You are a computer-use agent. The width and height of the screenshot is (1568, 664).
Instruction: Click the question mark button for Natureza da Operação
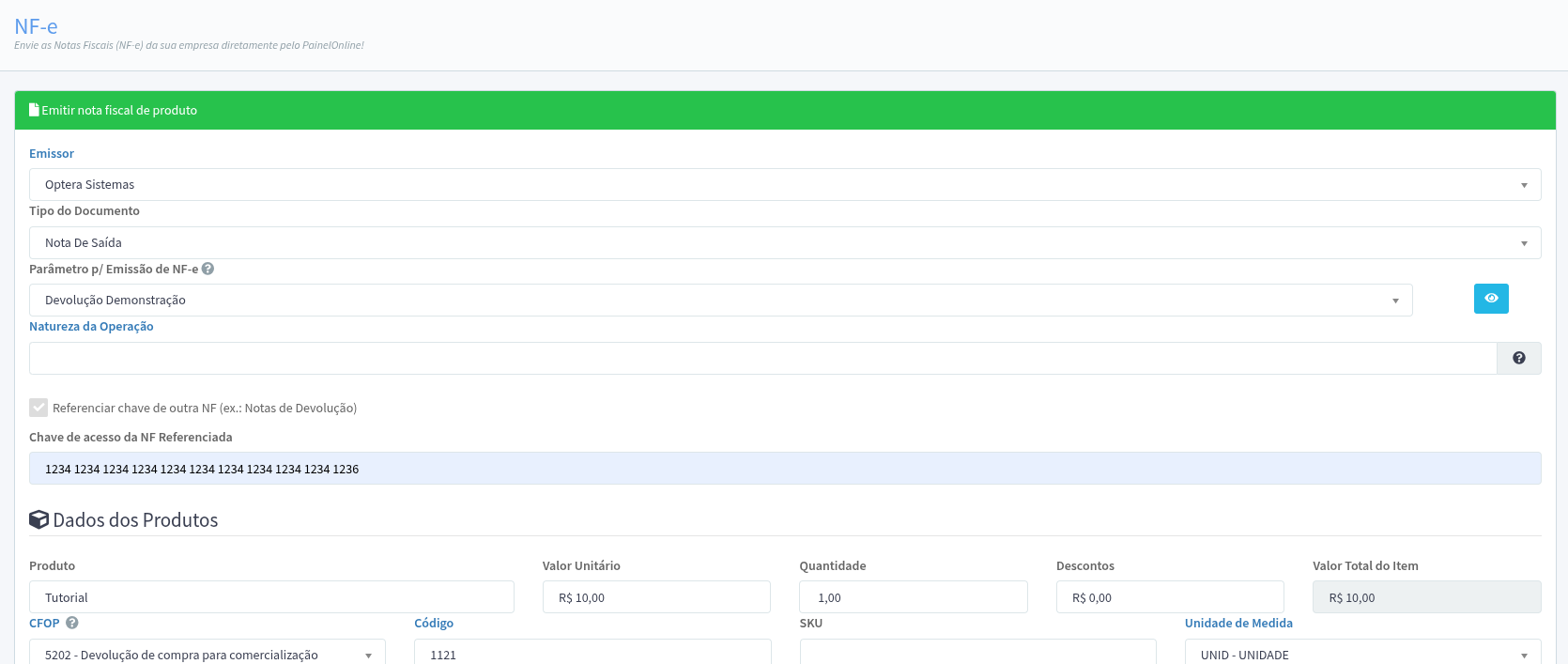[1518, 358]
